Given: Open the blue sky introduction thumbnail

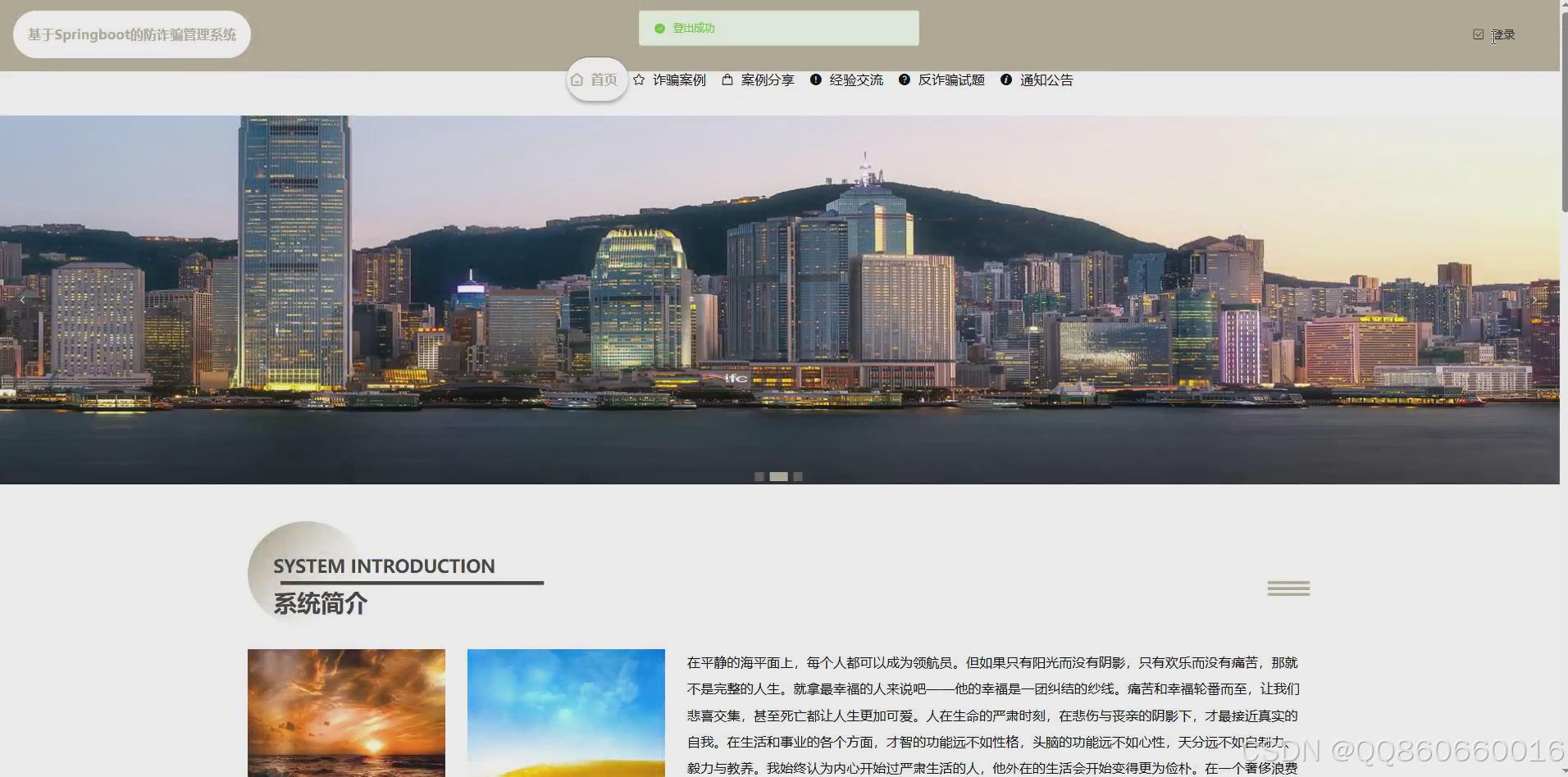Looking at the screenshot, I should (566, 713).
